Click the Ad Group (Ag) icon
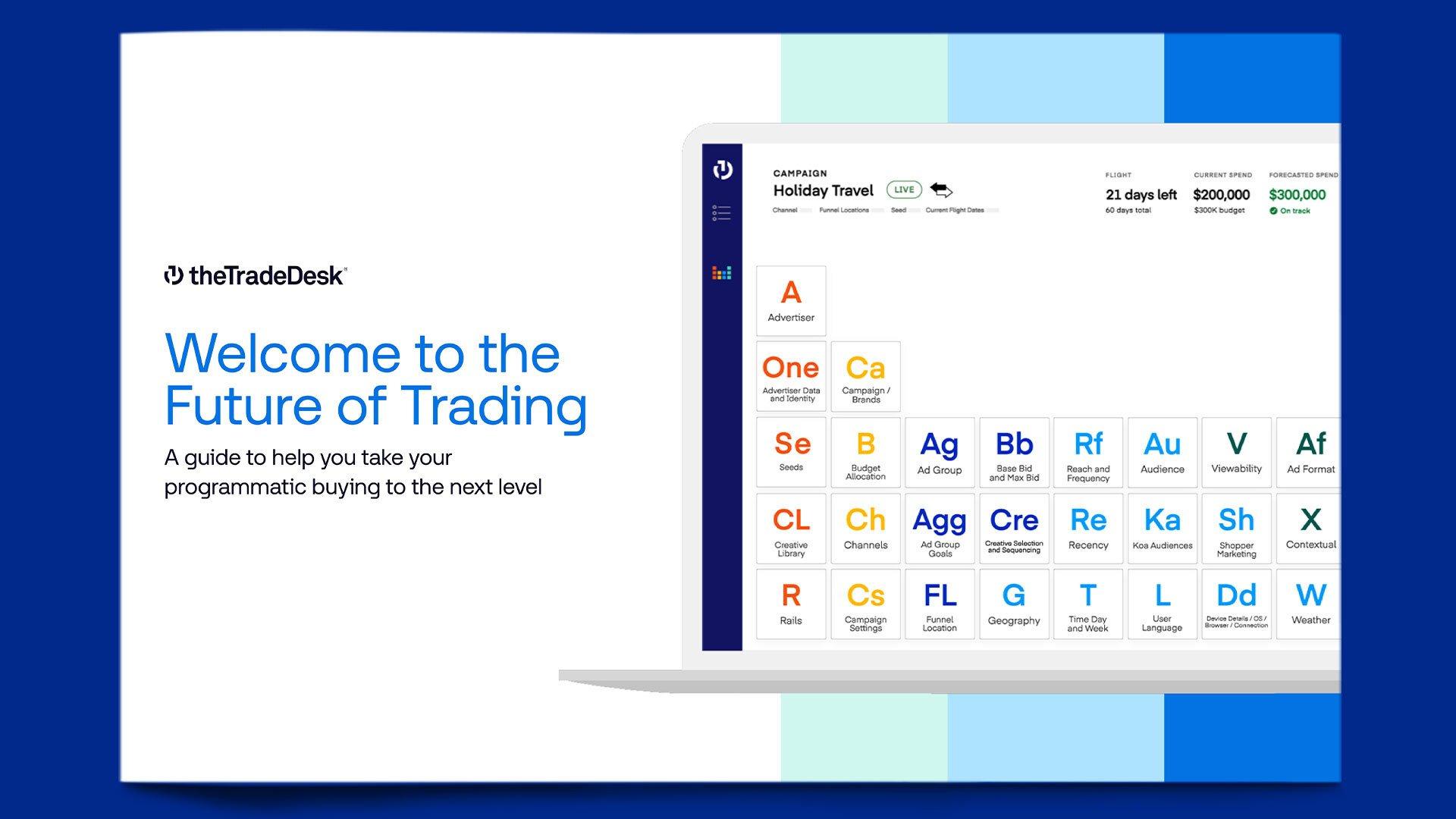The width and height of the screenshot is (1456, 819). [940, 453]
